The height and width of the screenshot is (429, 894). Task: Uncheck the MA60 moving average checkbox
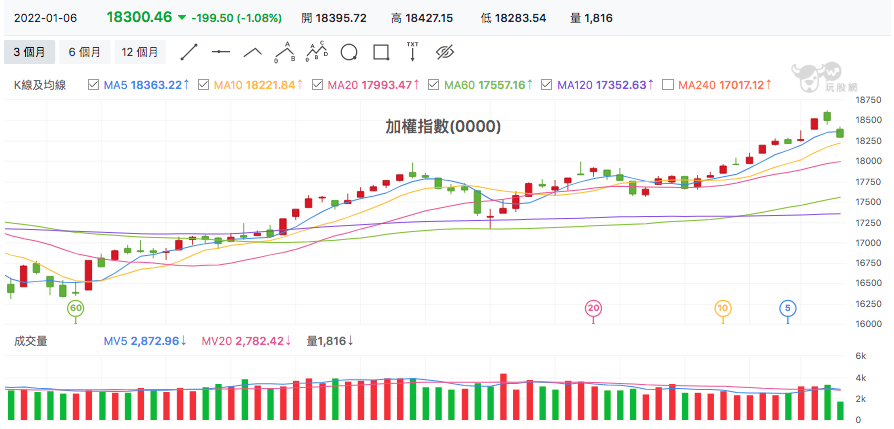(x=434, y=85)
